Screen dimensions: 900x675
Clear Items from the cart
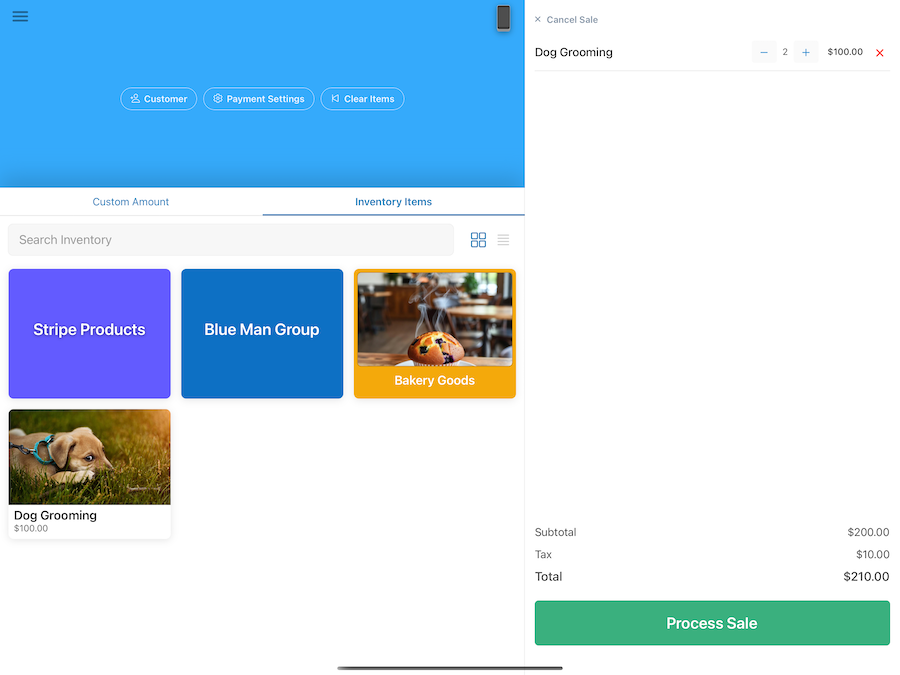[362, 99]
